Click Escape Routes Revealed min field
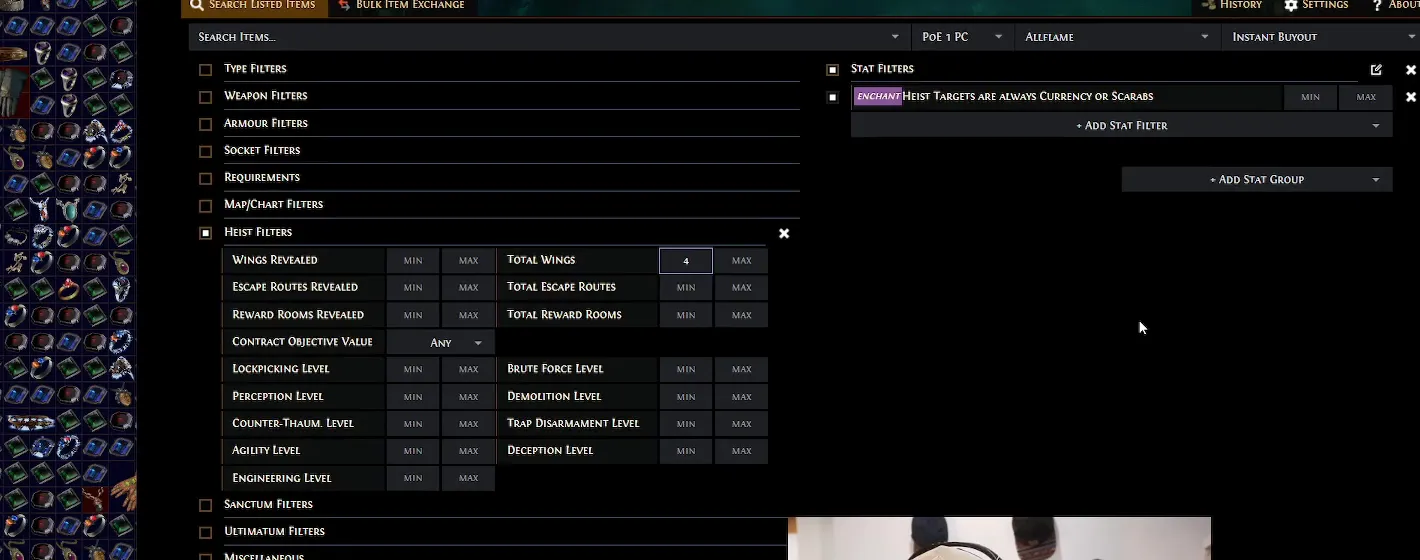Screen dimensions: 1420x560 pyautogui.click(x=413, y=287)
